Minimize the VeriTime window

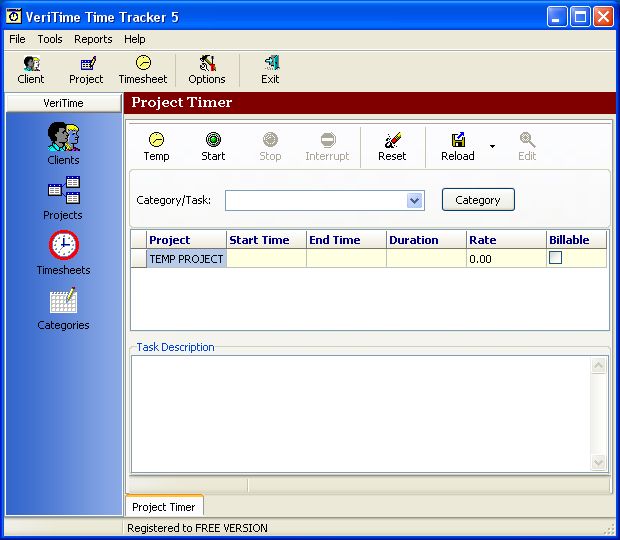(x=556, y=17)
